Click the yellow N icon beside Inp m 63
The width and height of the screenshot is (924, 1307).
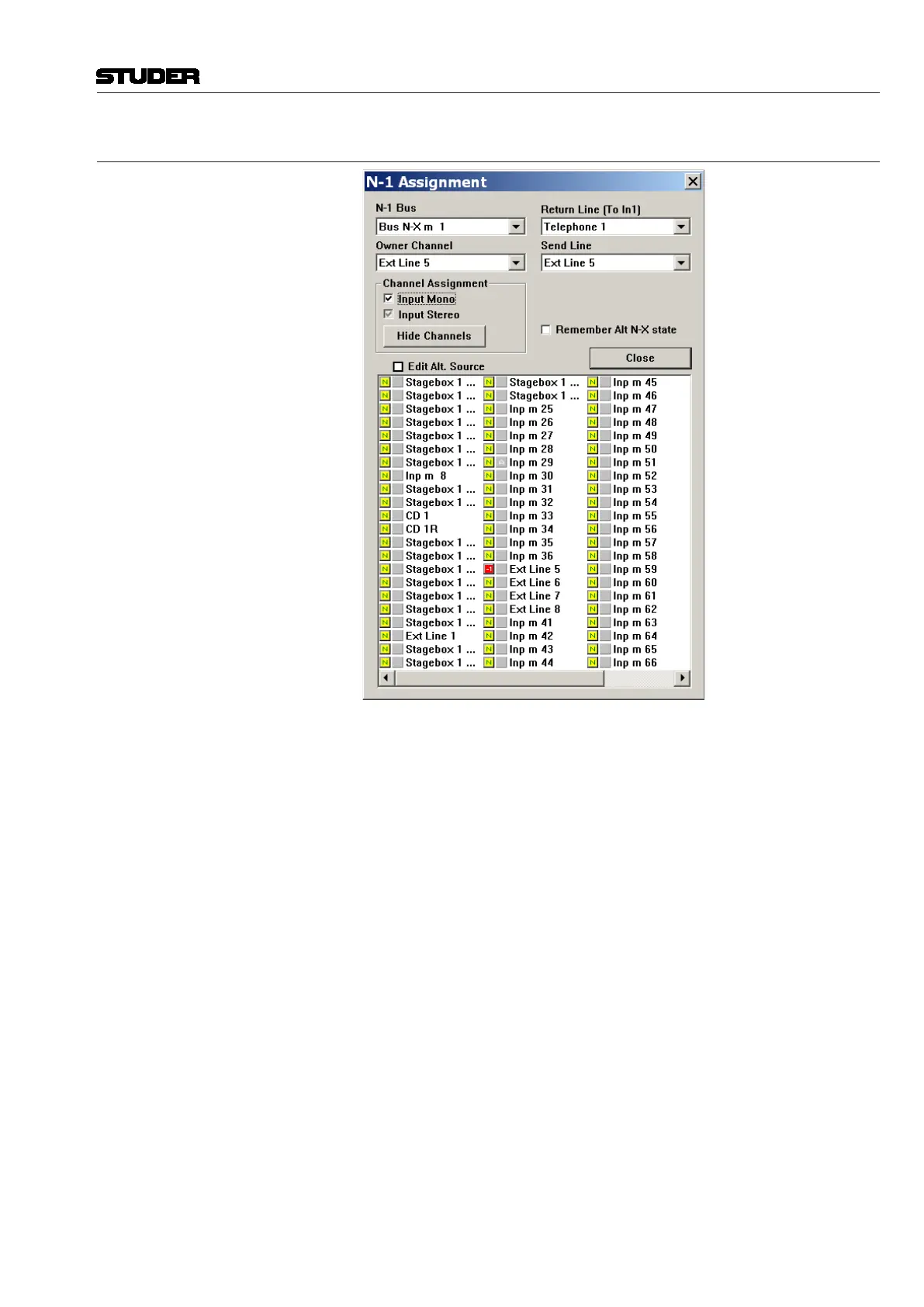pyautogui.click(x=593, y=623)
